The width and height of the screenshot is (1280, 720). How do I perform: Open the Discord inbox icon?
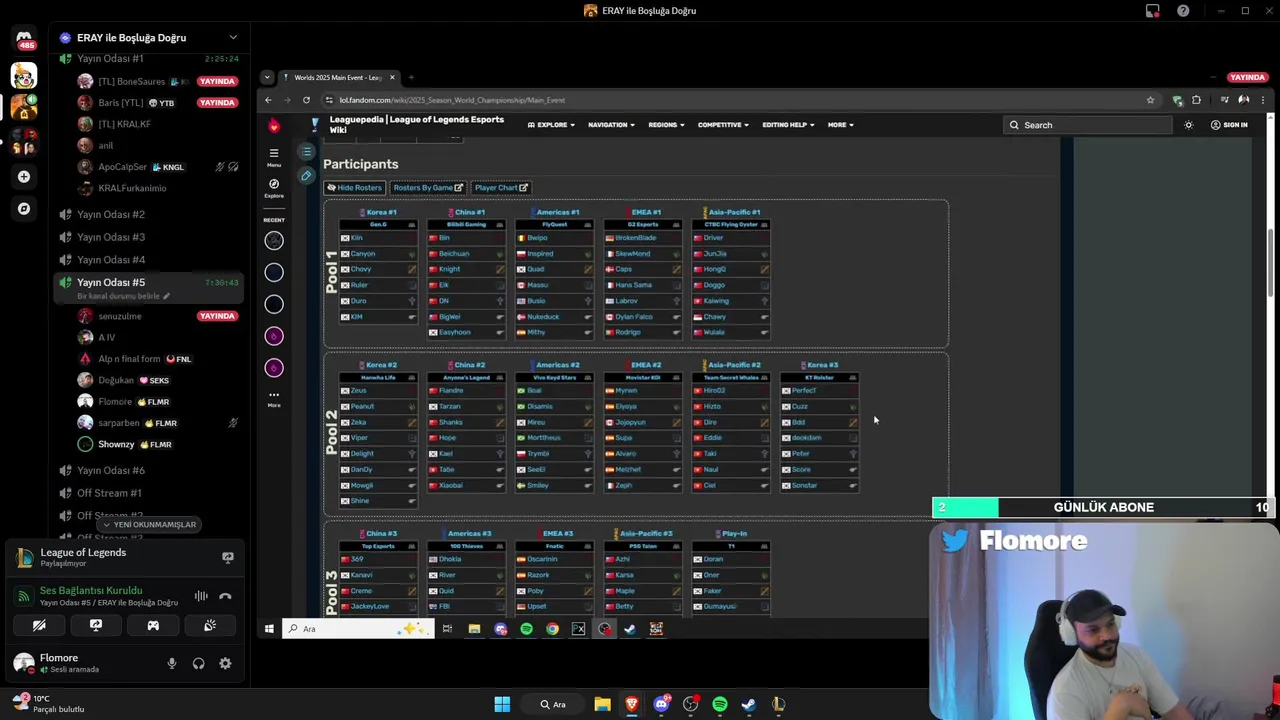pyautogui.click(x=1153, y=11)
